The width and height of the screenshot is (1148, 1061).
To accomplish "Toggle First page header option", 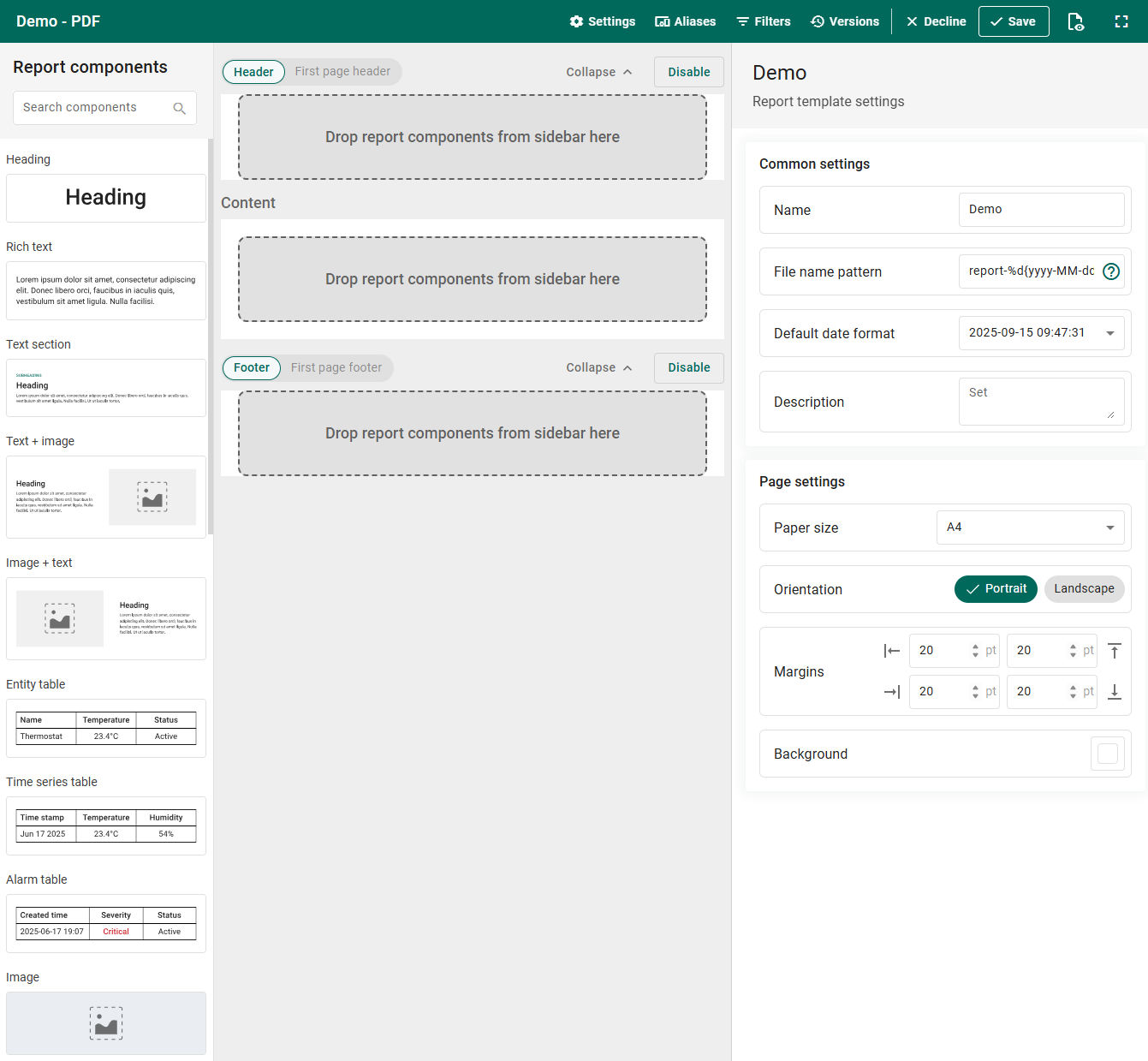I will click(x=342, y=72).
